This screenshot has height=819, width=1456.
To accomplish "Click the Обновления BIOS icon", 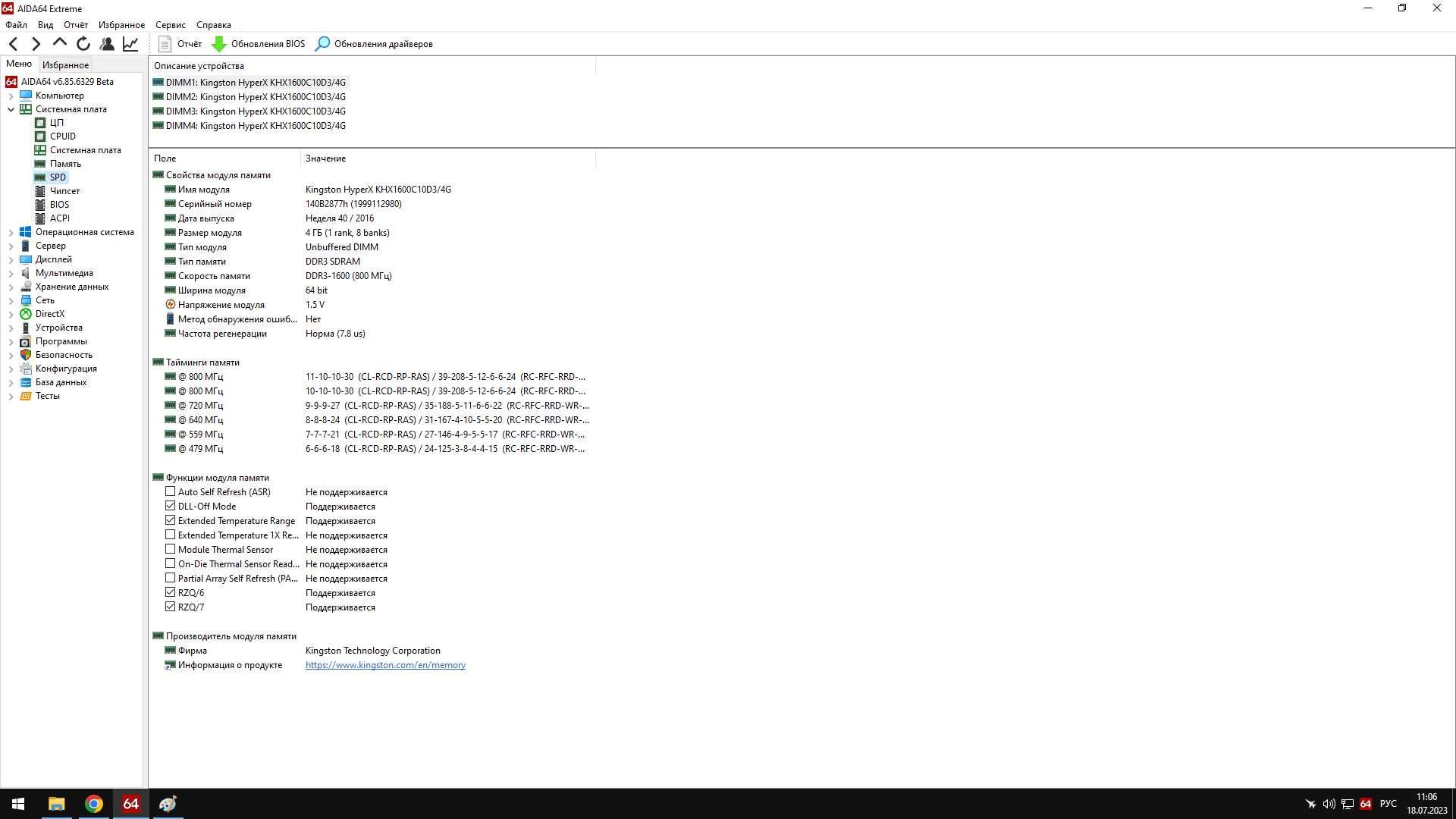I will pos(219,43).
